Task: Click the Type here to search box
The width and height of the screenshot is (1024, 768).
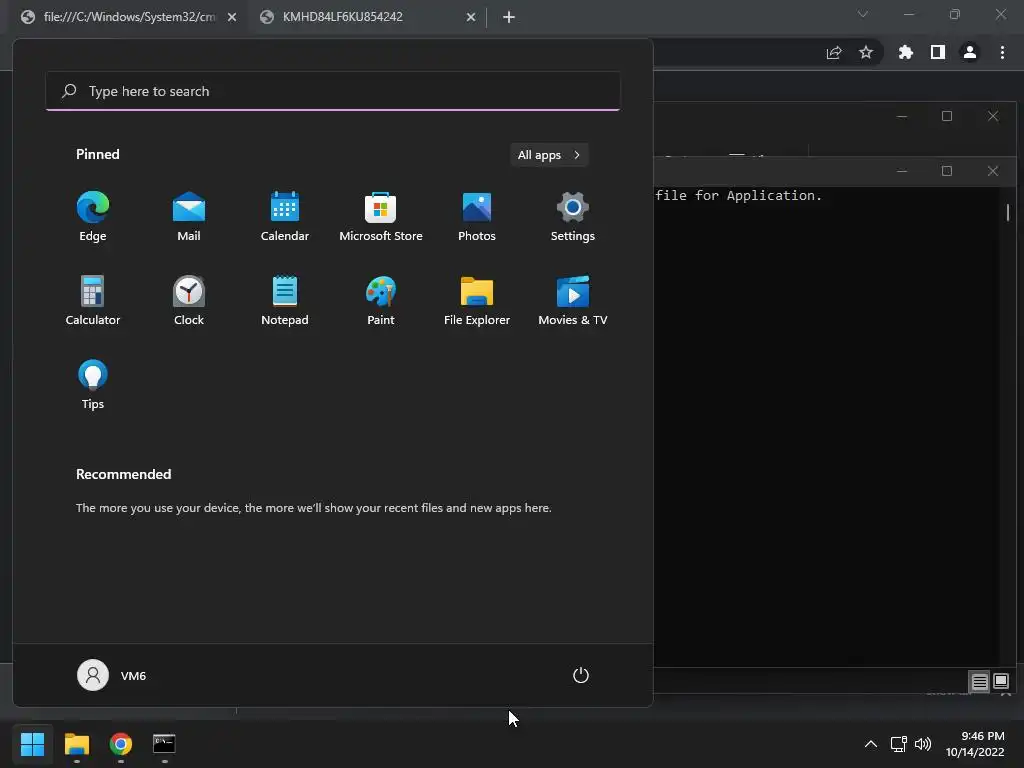Action: coord(333,91)
